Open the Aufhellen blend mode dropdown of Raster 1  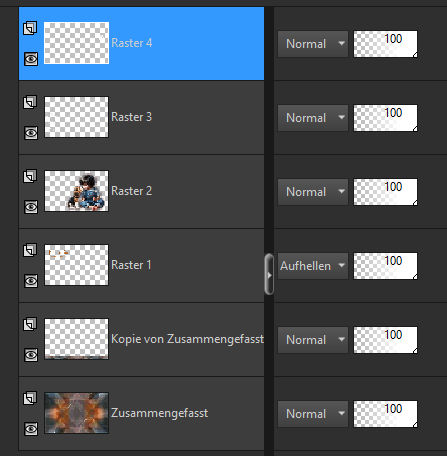pos(313,266)
